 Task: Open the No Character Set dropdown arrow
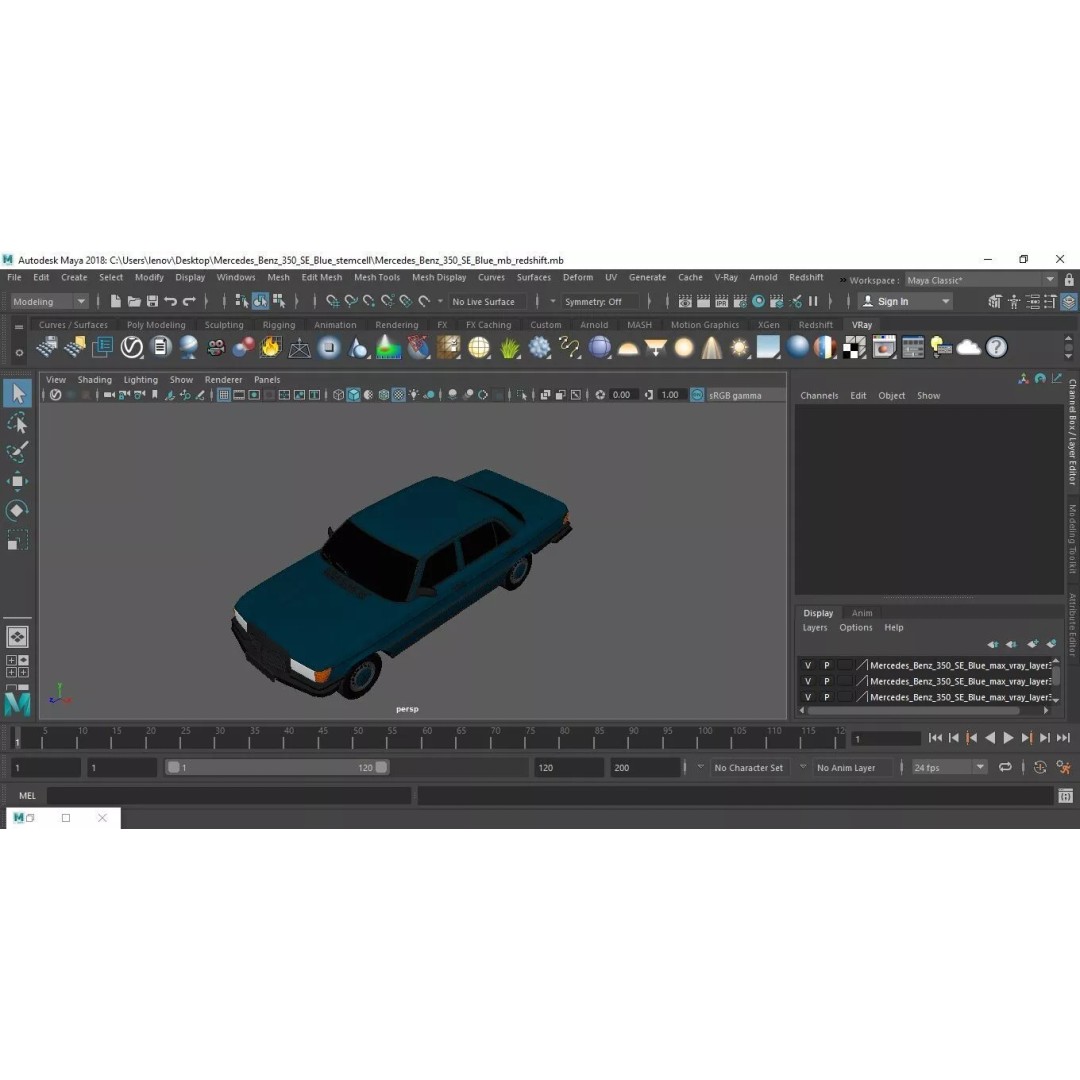pos(700,767)
